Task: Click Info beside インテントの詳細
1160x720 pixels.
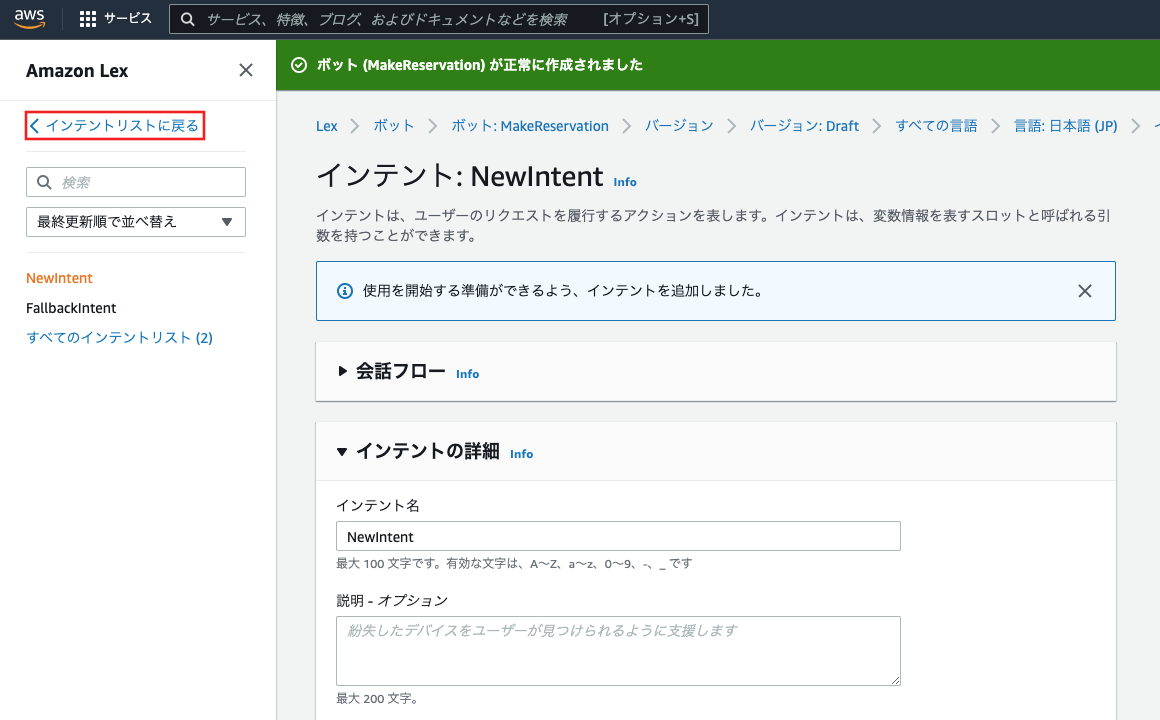Action: pos(521,454)
